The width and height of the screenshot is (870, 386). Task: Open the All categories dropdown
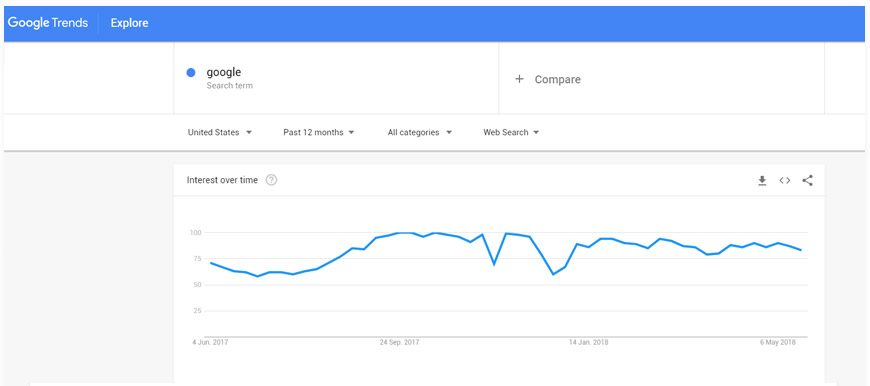point(419,133)
